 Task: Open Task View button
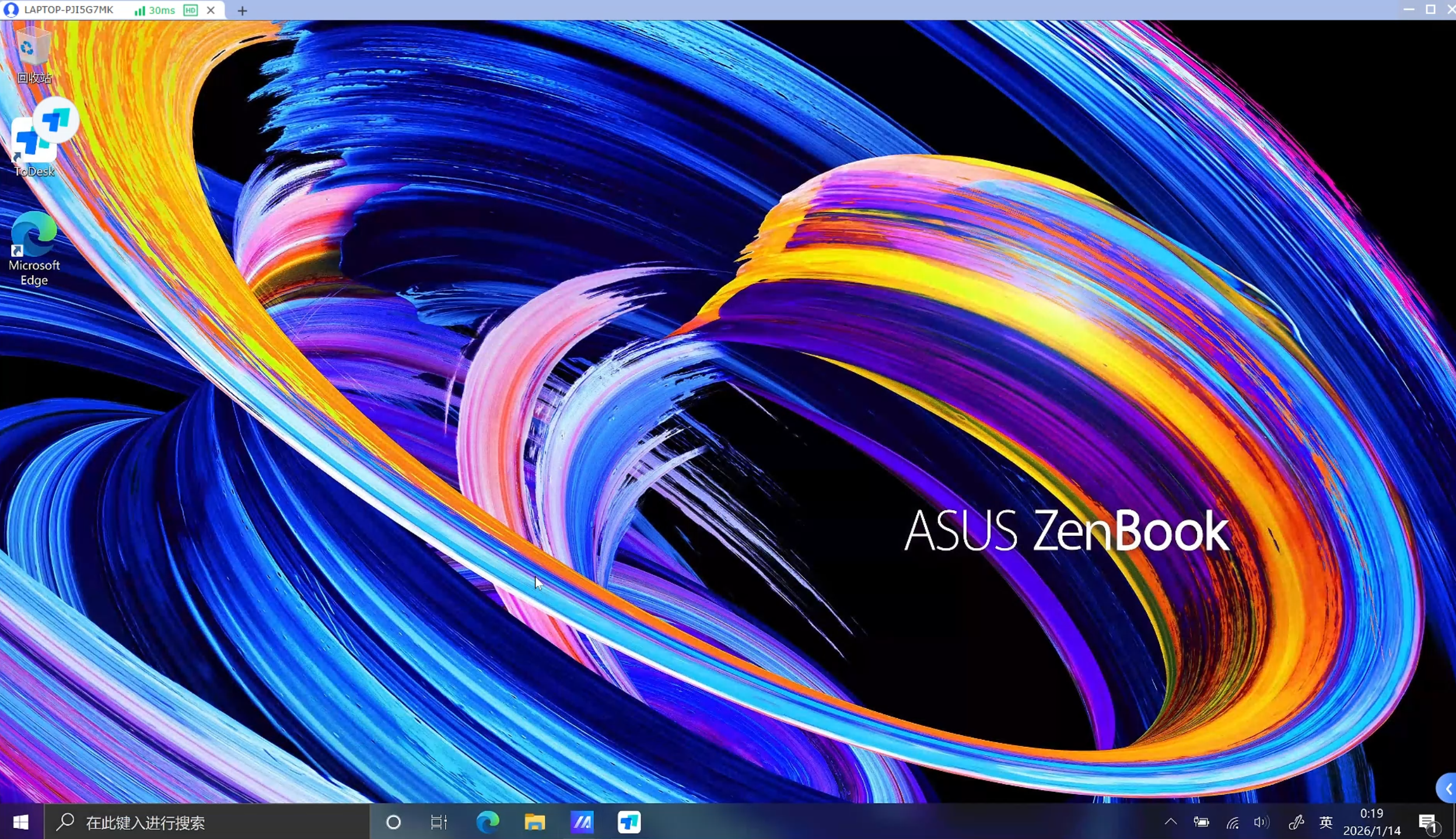[439, 822]
